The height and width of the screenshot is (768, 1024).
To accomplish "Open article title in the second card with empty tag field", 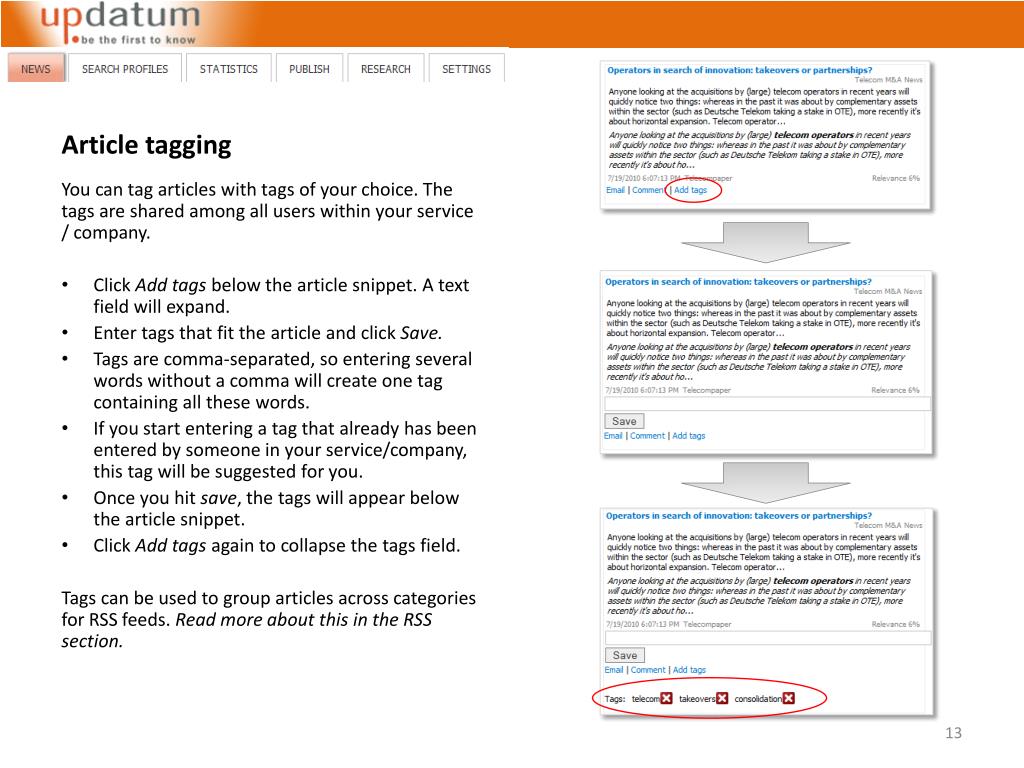I will tap(738, 281).
